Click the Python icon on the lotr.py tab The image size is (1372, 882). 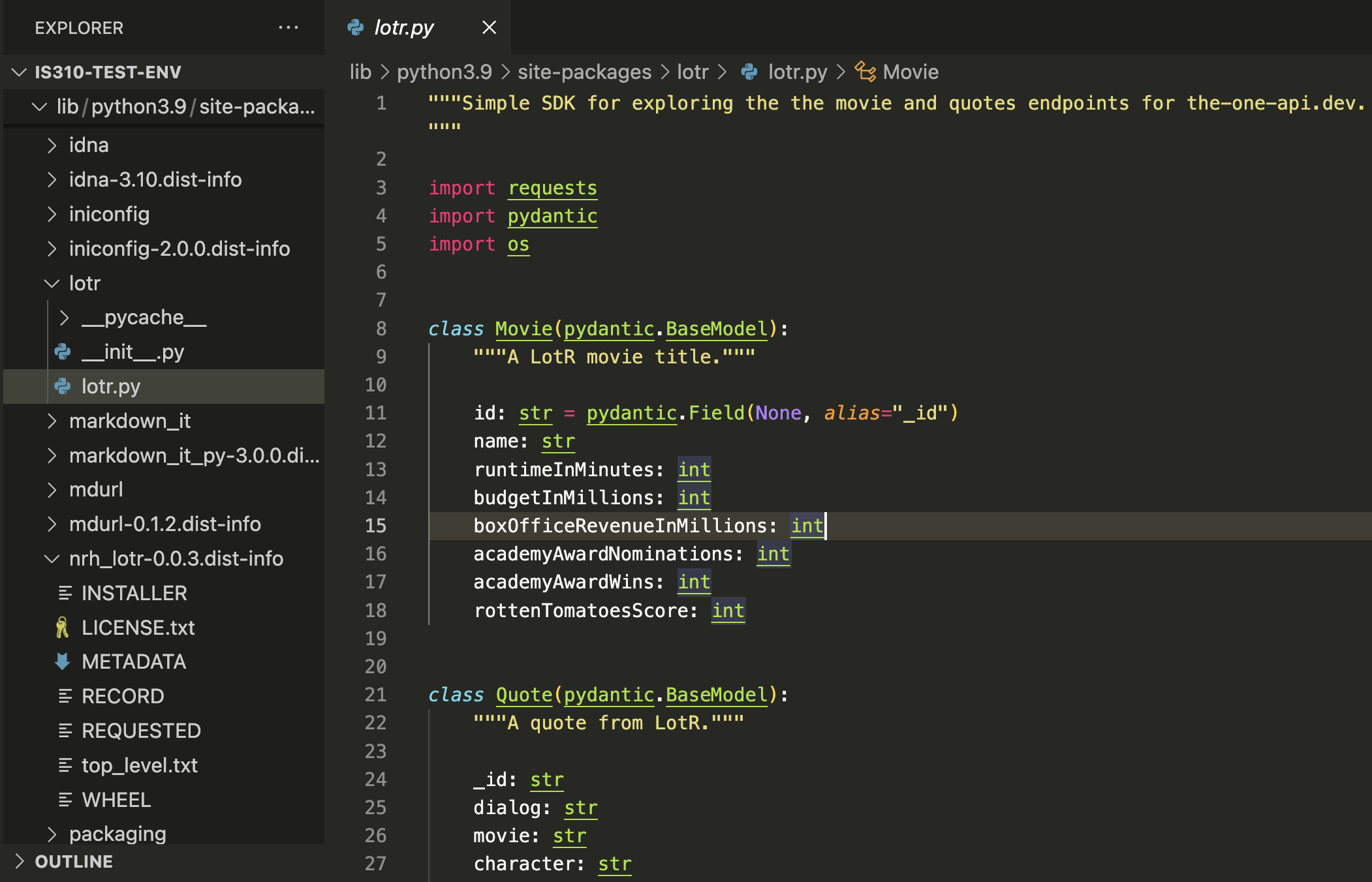356,27
